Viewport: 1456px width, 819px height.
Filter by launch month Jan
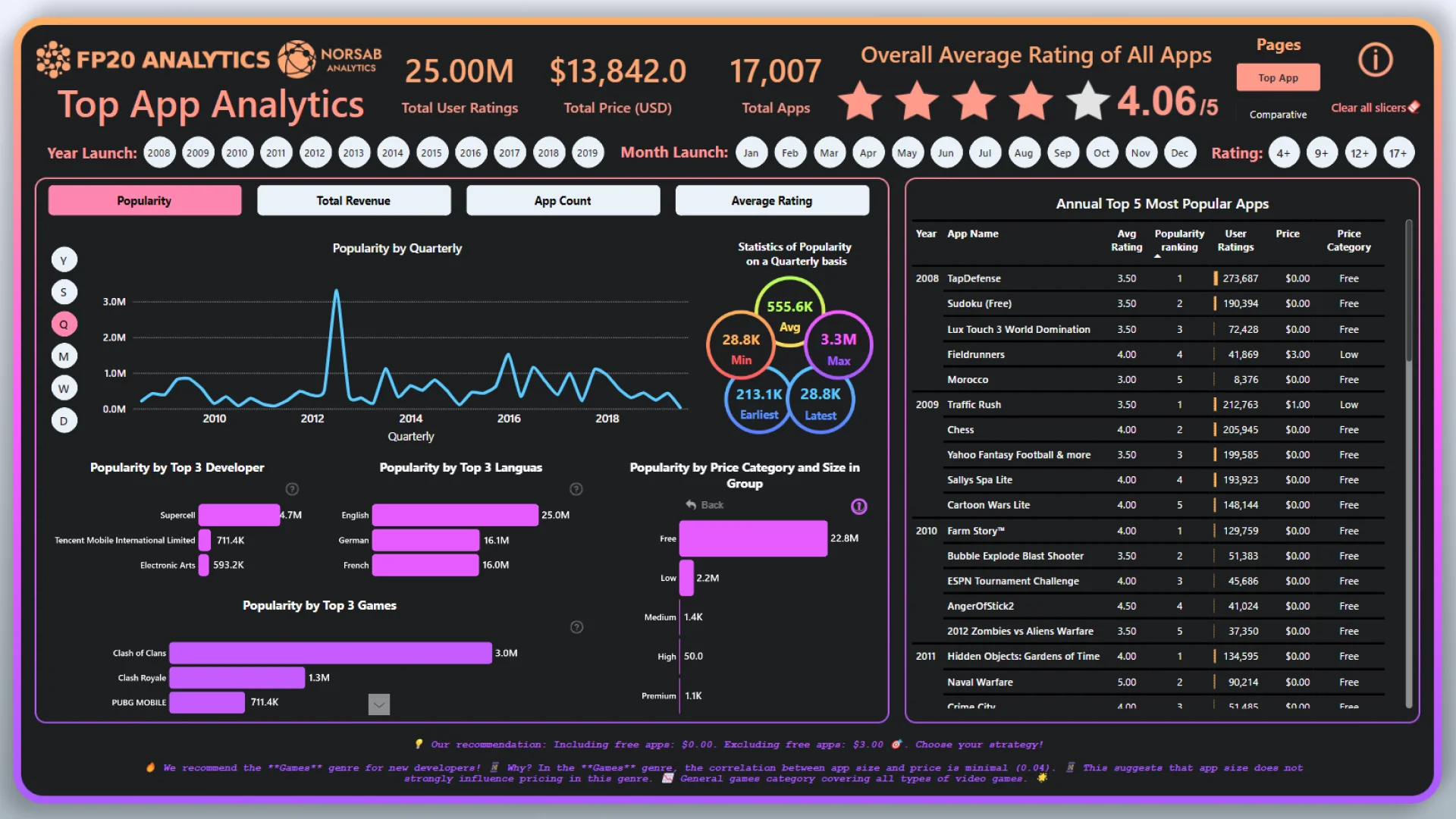coord(752,153)
